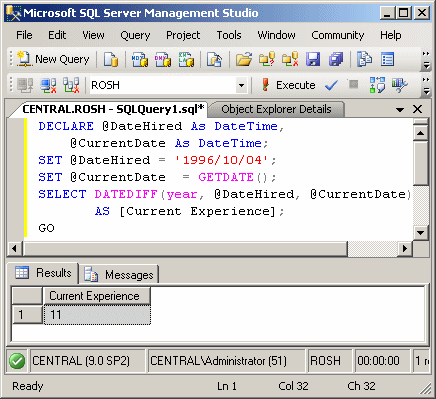Select the Current Experience column header

97,296
